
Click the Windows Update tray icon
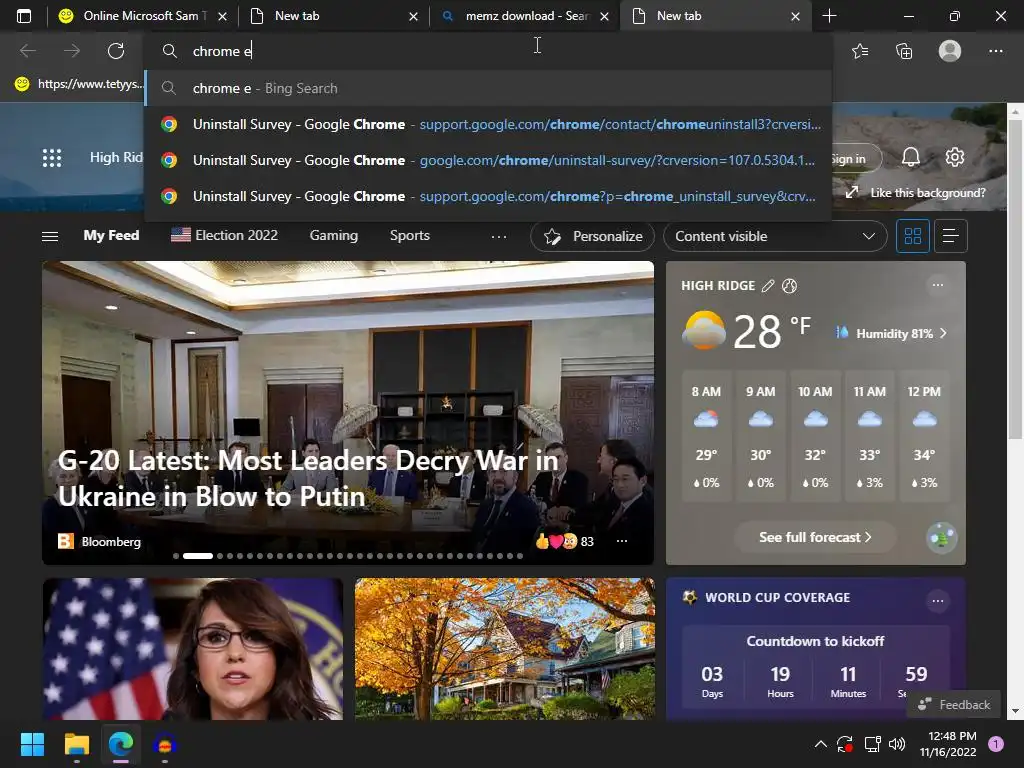[844, 744]
